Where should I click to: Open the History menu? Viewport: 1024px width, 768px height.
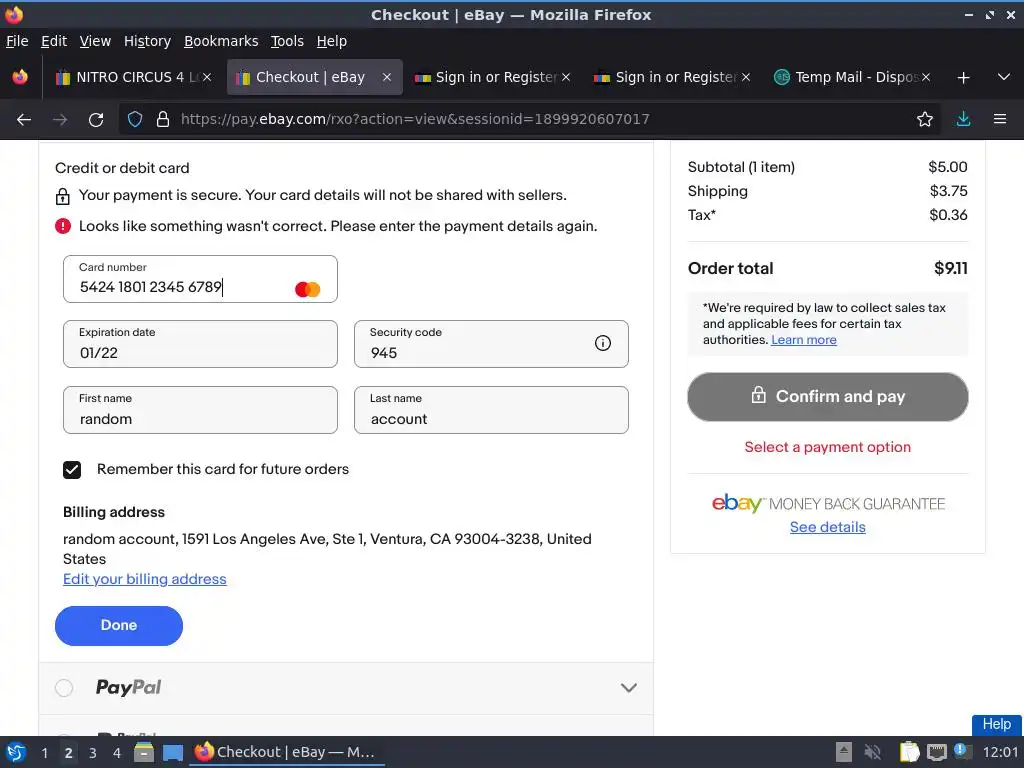coord(147,41)
